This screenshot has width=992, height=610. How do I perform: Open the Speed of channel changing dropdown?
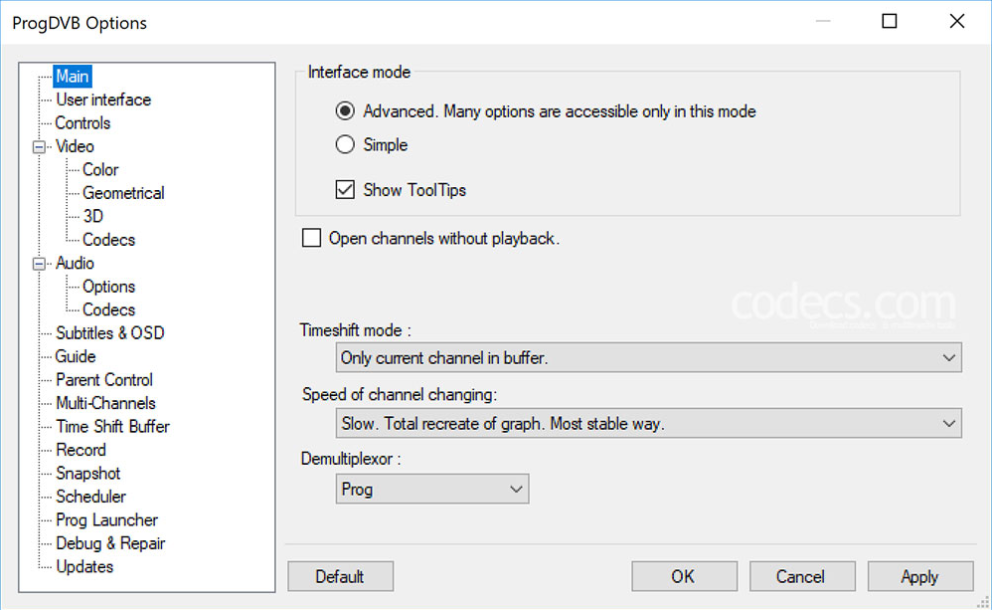point(648,423)
